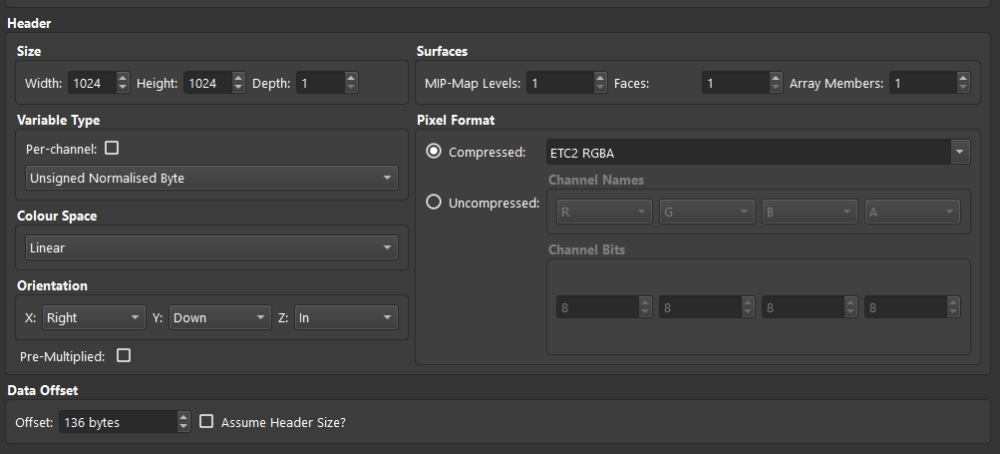The height and width of the screenshot is (454, 1000).
Task: Increase the data Offset bytes value
Action: click(183, 417)
